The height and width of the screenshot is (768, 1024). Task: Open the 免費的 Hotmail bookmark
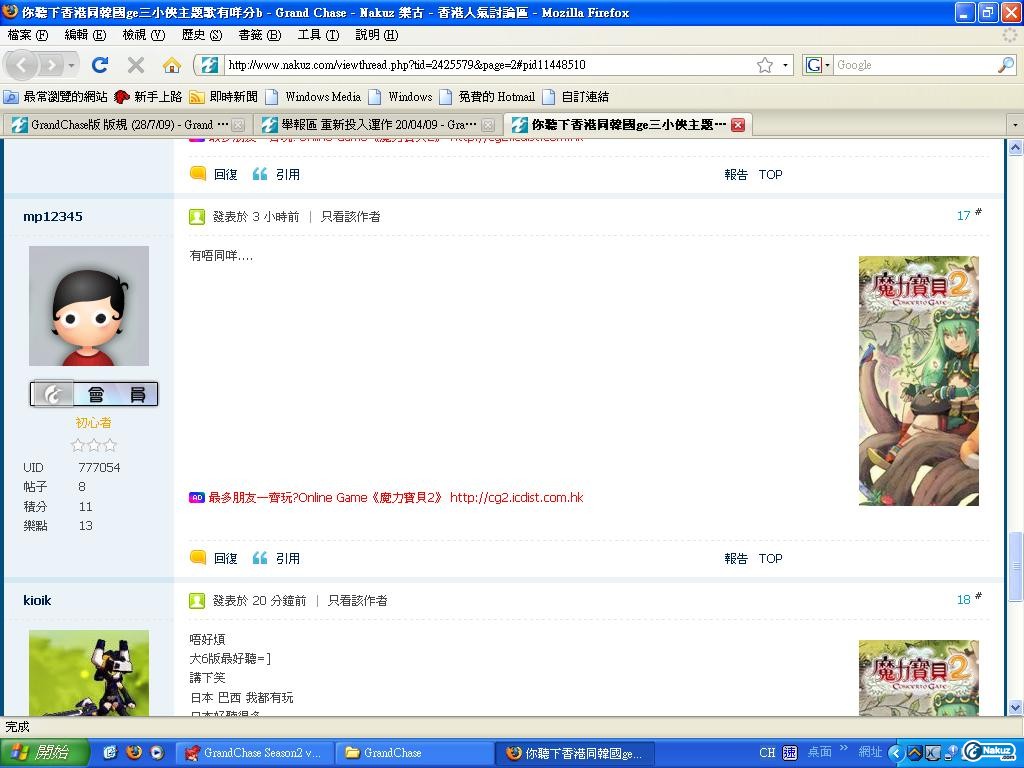tap(487, 97)
